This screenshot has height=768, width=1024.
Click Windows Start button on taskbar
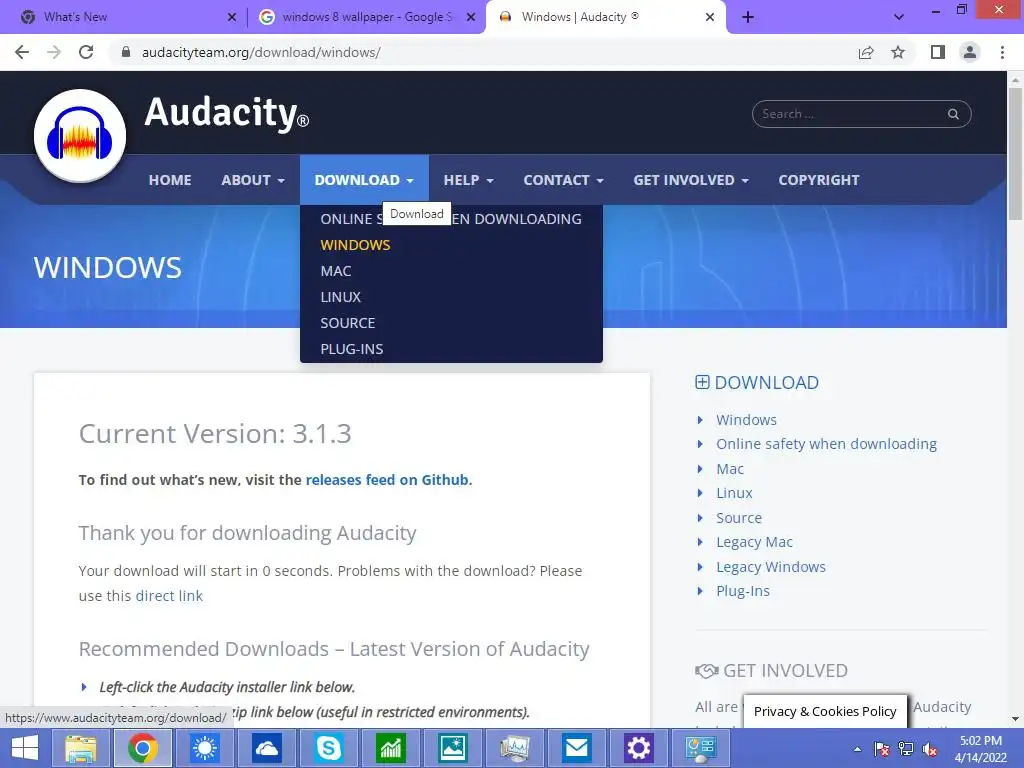(x=25, y=748)
